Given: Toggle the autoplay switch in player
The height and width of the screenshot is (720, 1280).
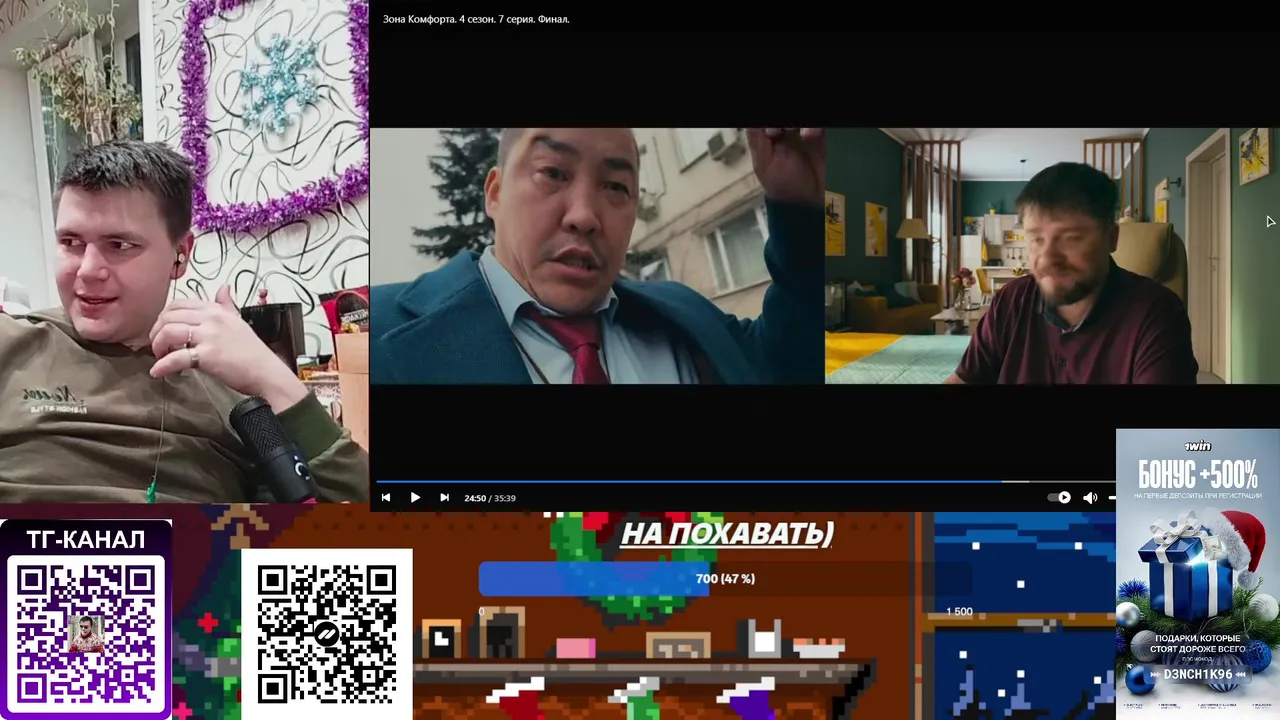Looking at the screenshot, I should pos(1059,498).
